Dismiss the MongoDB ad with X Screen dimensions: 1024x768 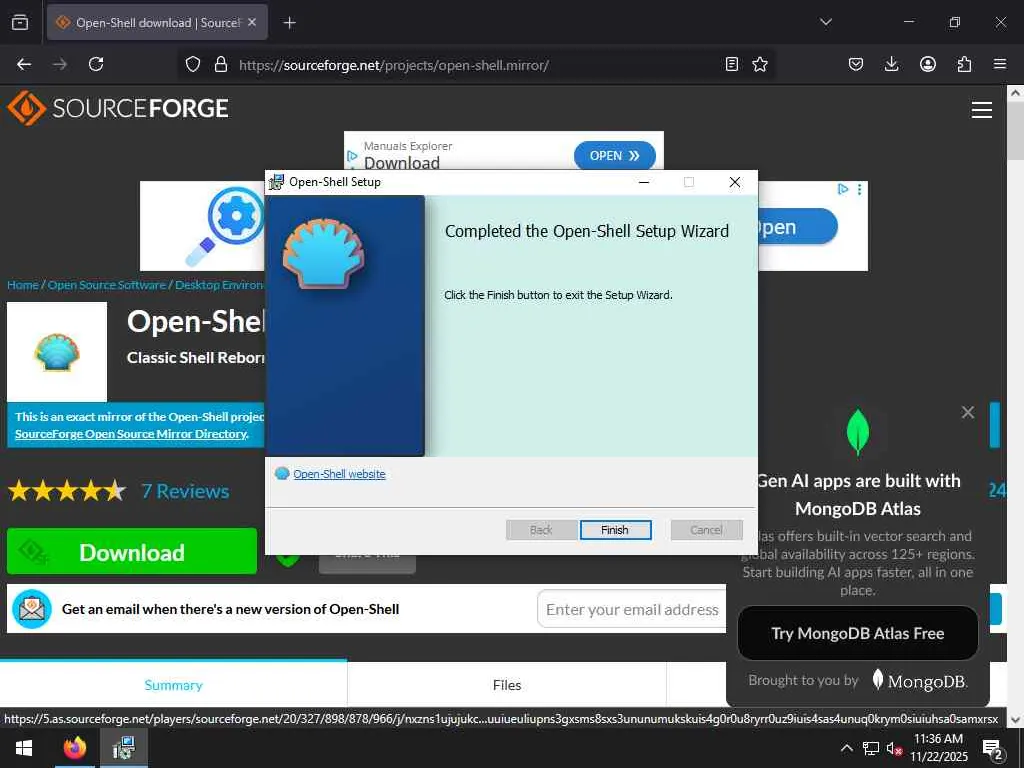point(968,412)
